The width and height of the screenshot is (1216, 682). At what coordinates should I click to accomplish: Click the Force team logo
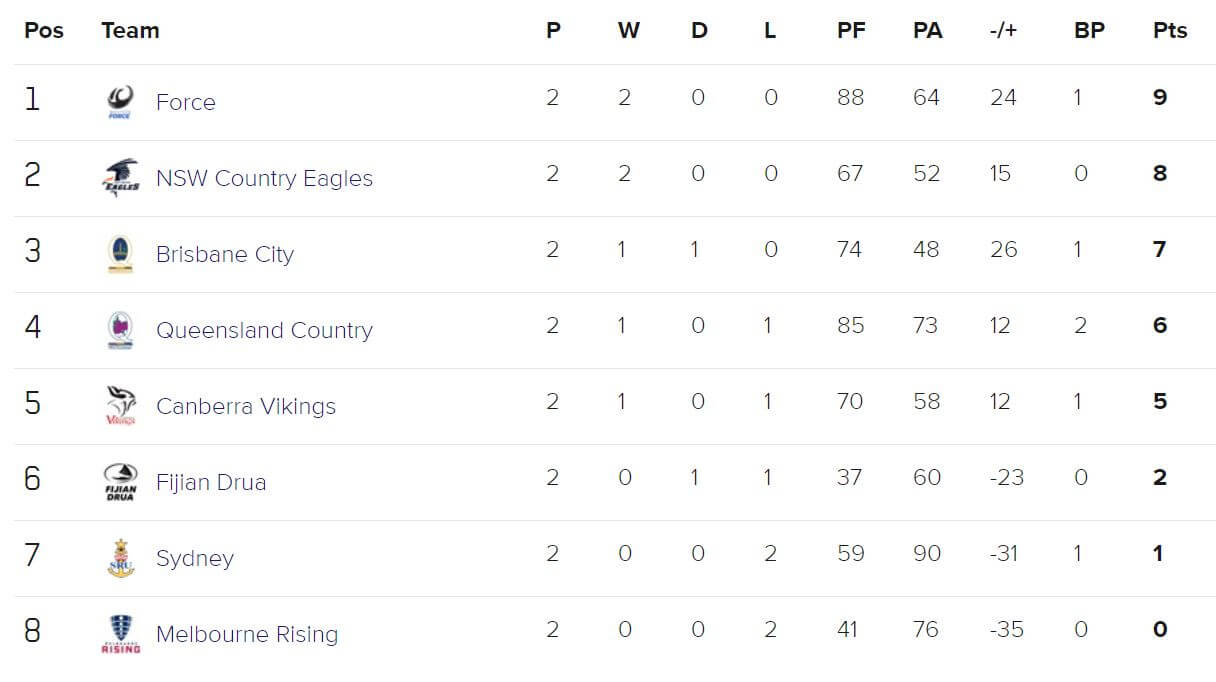click(120, 102)
